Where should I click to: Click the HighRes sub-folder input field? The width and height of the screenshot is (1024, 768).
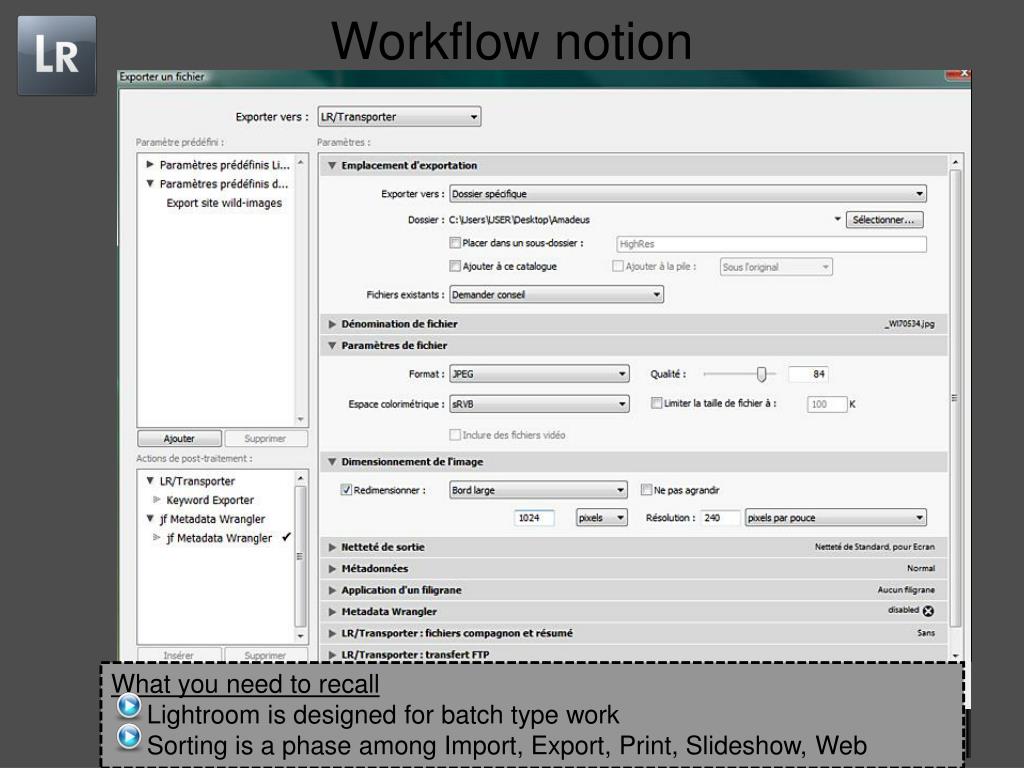tap(771, 244)
